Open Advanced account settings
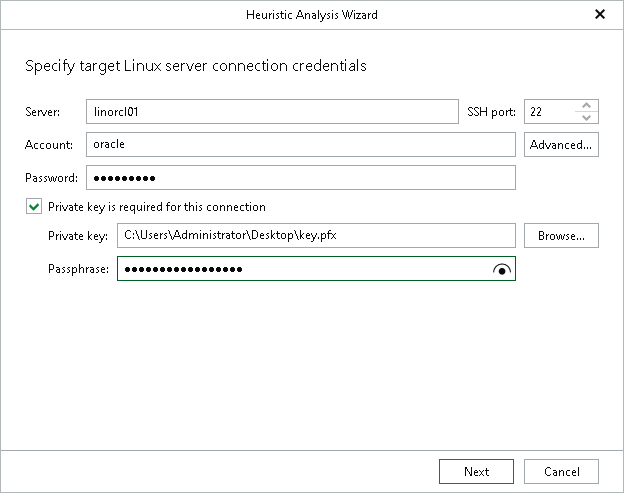 coord(561,144)
